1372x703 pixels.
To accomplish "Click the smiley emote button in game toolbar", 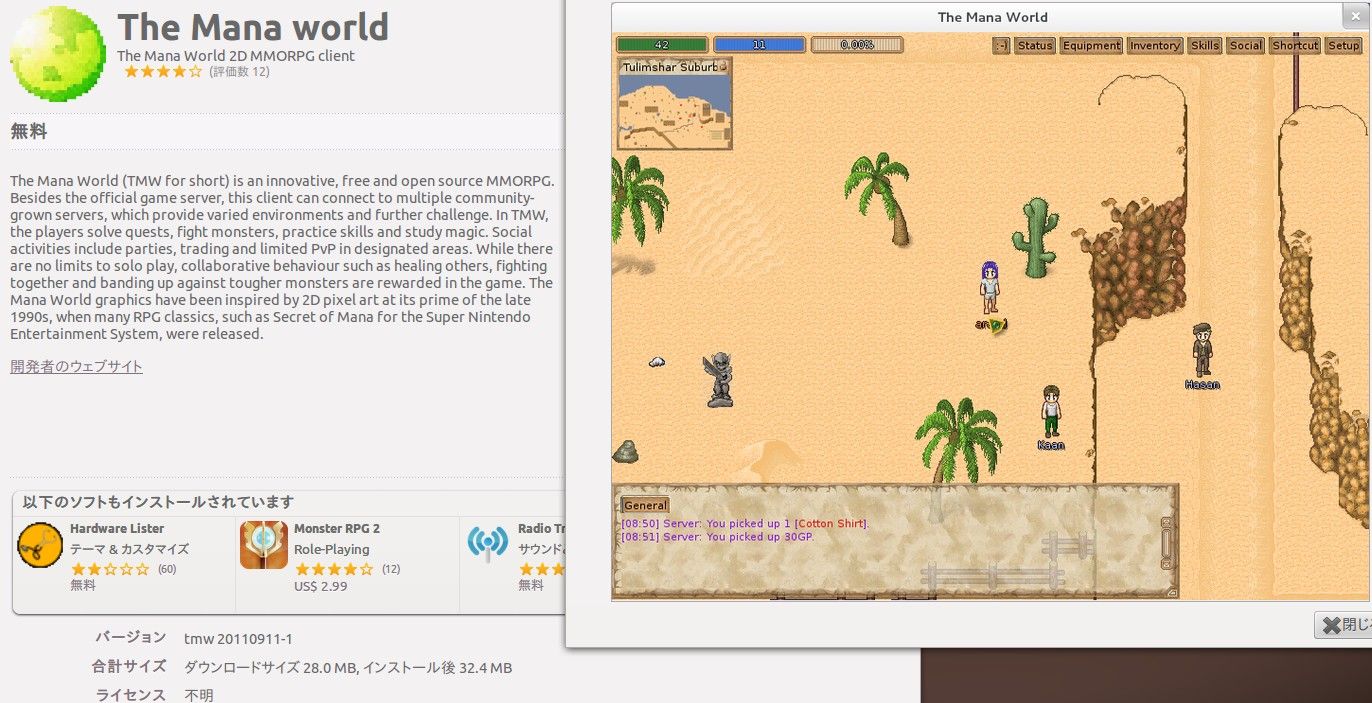I will pyautogui.click(x=1001, y=45).
